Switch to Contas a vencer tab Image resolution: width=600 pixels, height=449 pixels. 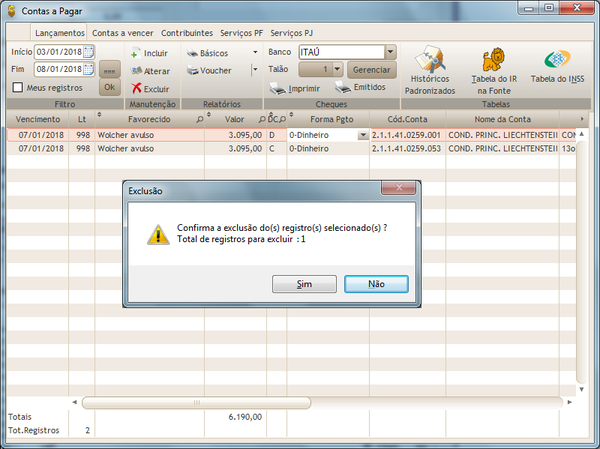122,33
